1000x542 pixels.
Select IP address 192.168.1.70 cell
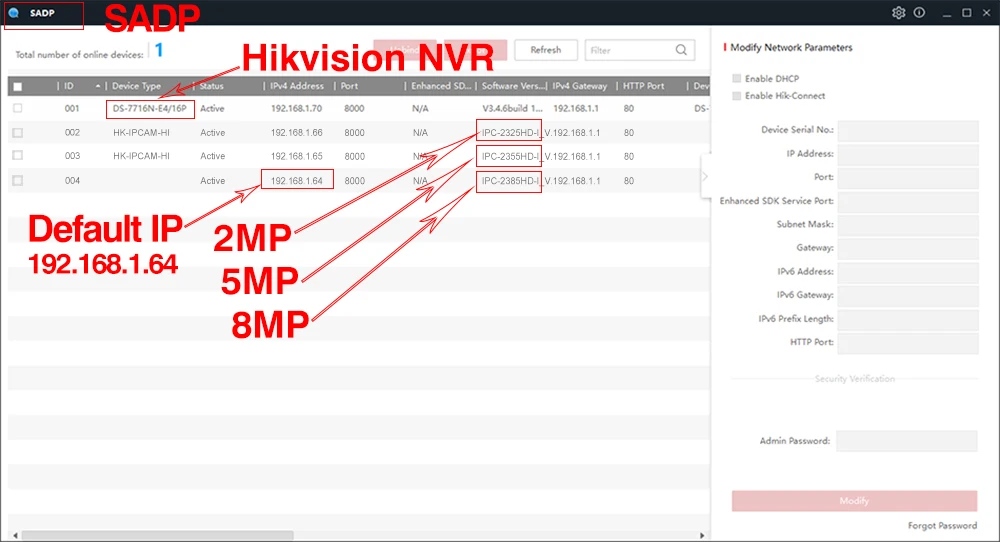(297, 108)
